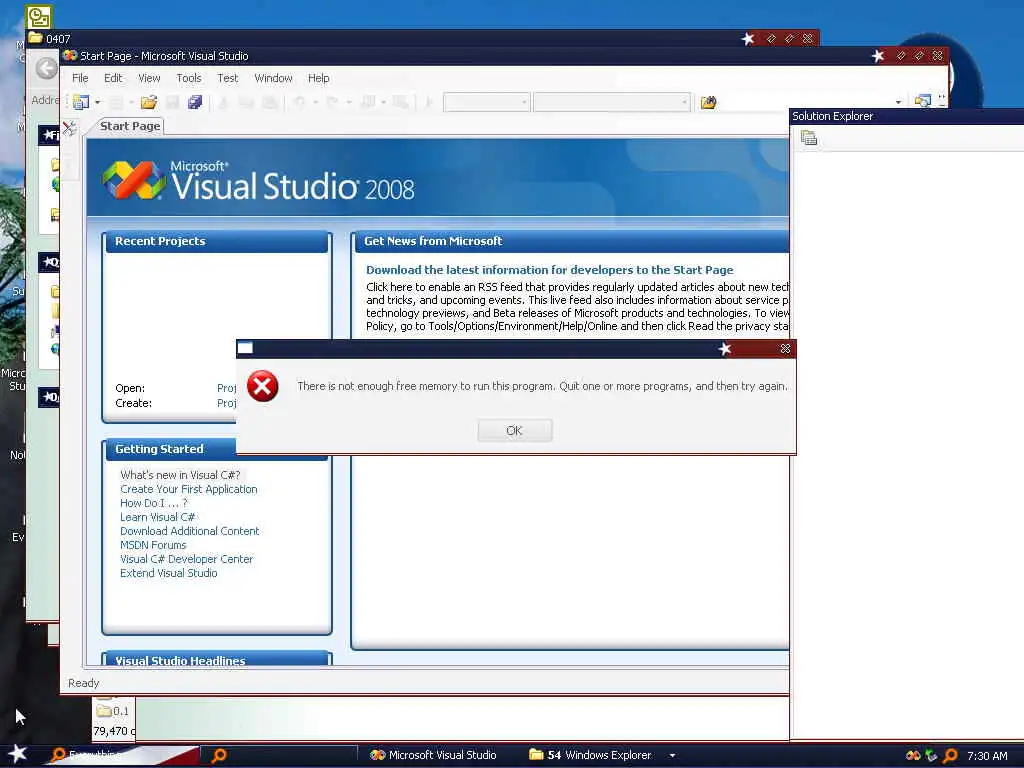Screen dimensions: 1024x768
Task: Click the Visual Studio icon in title bar
Action: pyautogui.click(x=70, y=56)
